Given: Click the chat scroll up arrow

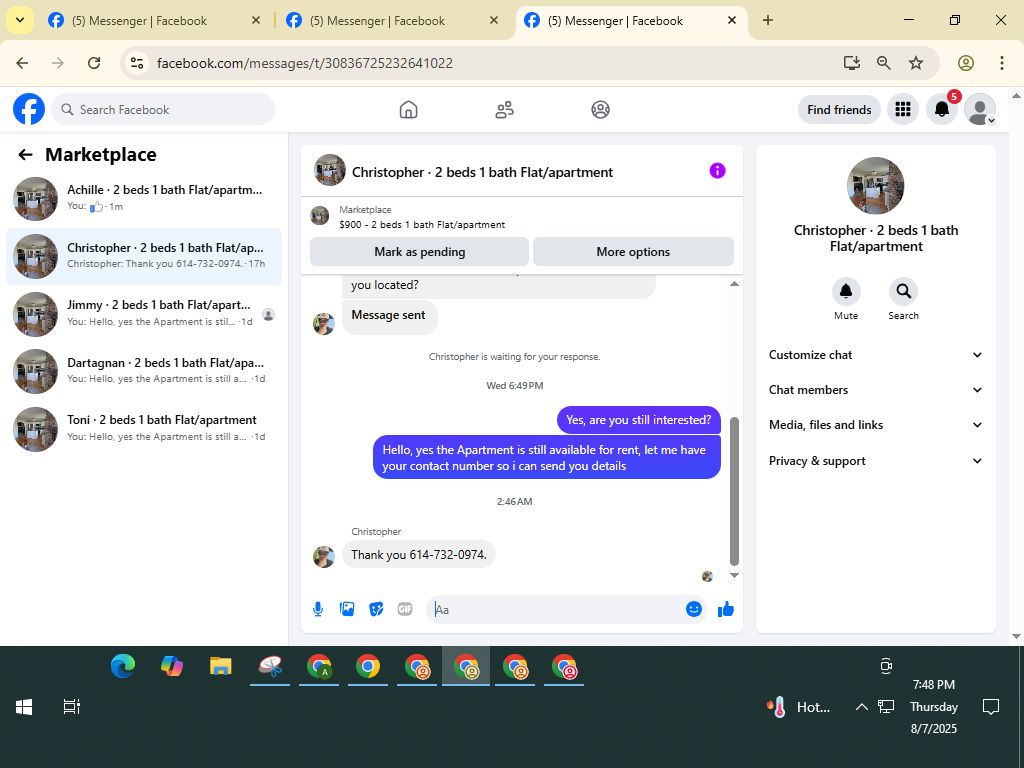Looking at the screenshot, I should click(x=734, y=283).
